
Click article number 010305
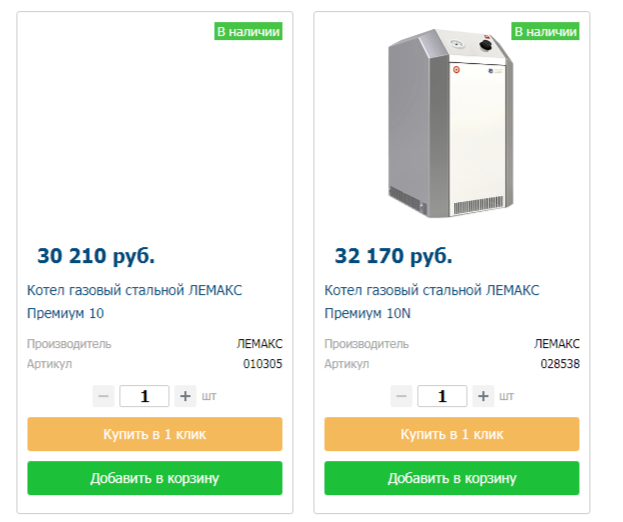click(x=263, y=364)
